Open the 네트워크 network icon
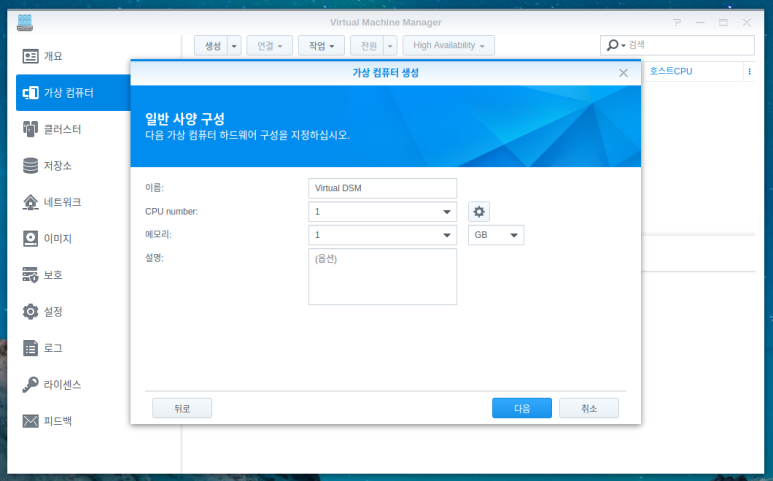This screenshot has width=773, height=481. [30, 202]
